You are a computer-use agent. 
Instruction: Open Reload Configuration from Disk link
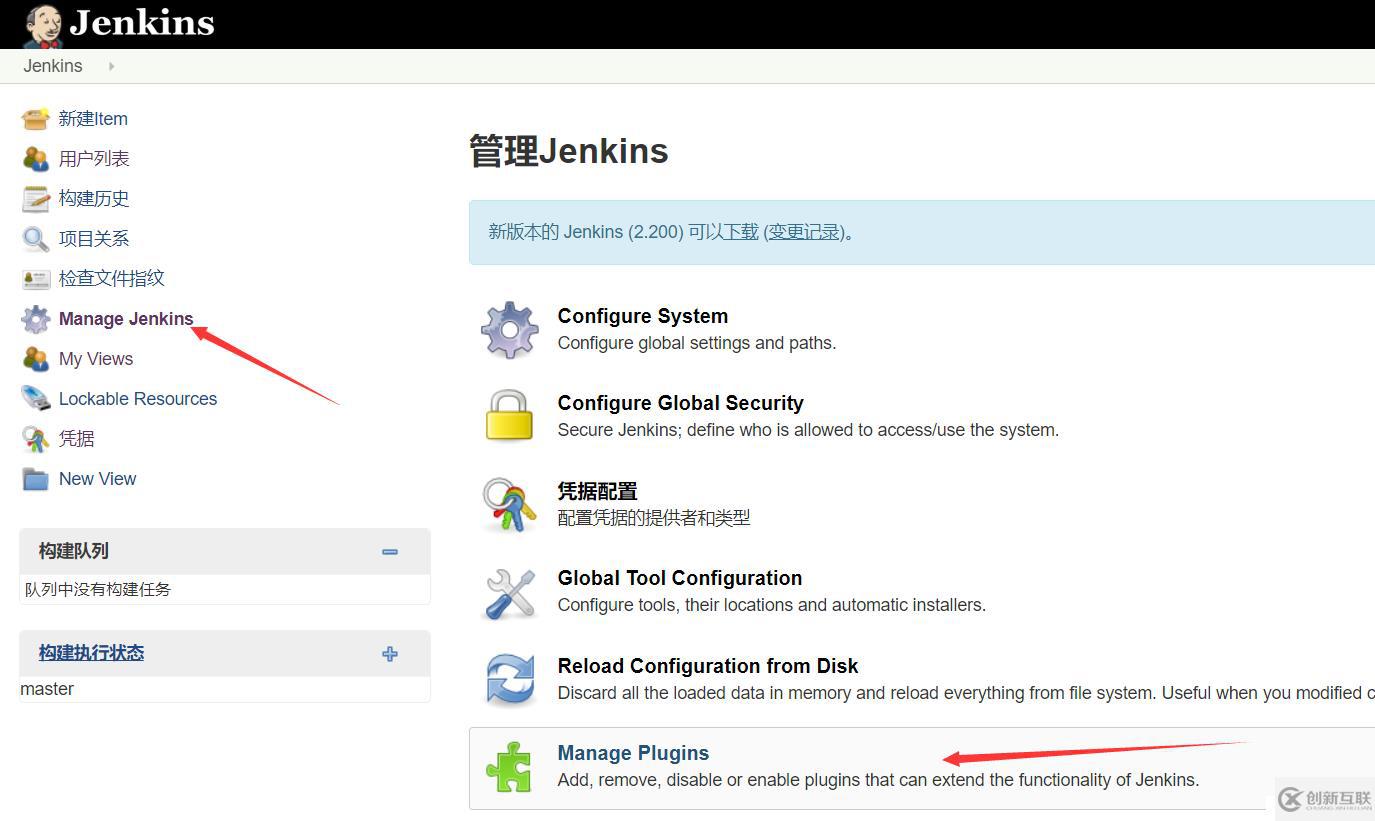click(708, 666)
